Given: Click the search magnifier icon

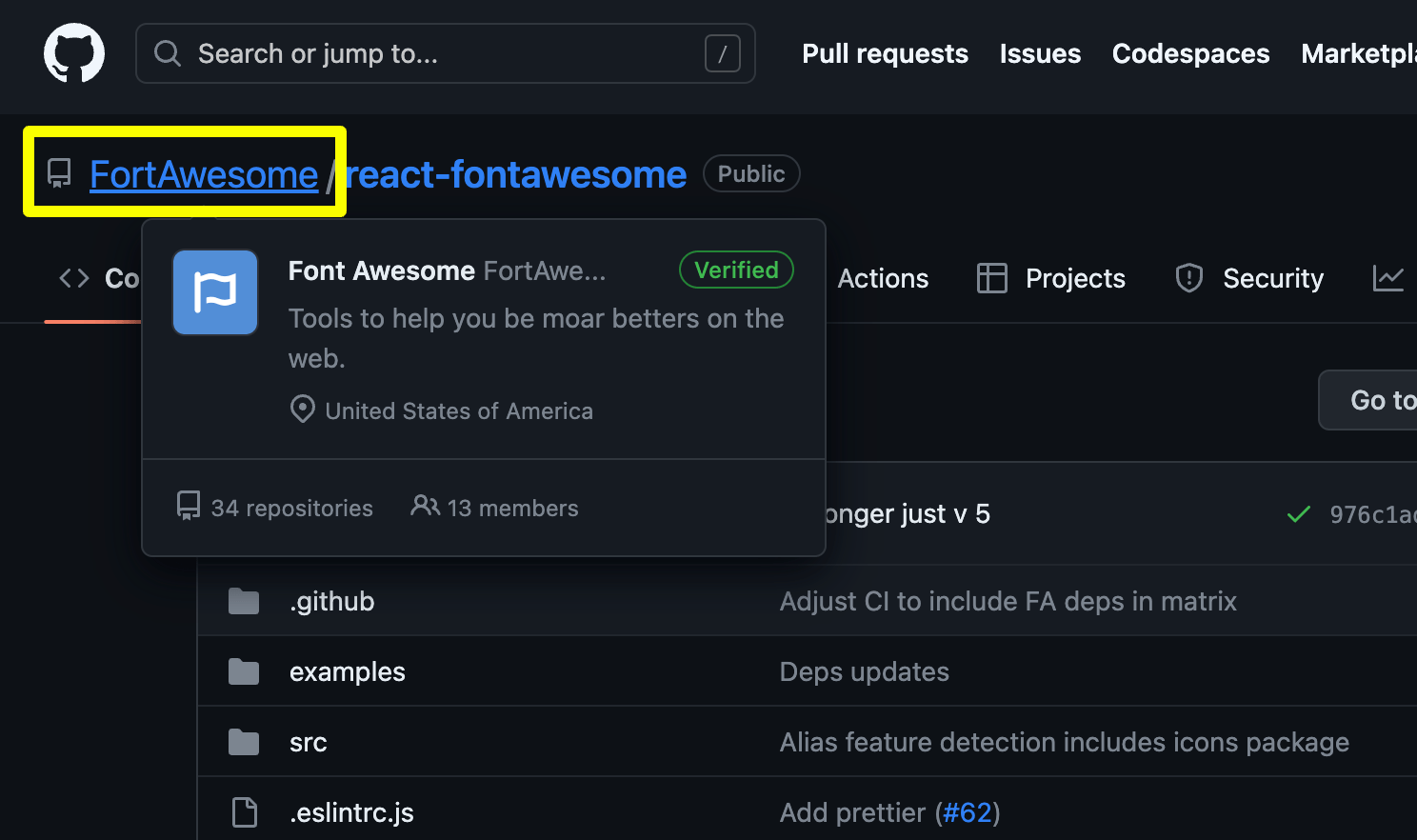Looking at the screenshot, I should coord(168,53).
